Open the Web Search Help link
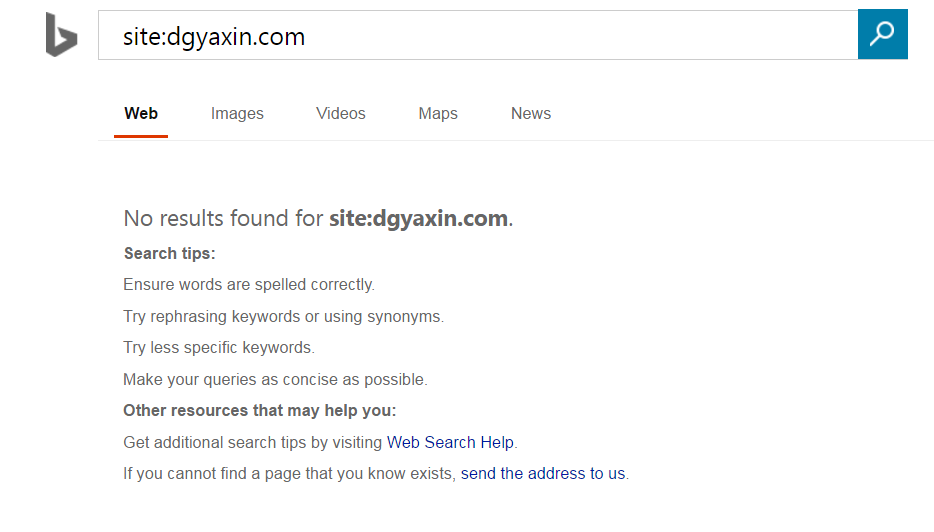Viewport: 934px width, 532px height. point(450,442)
